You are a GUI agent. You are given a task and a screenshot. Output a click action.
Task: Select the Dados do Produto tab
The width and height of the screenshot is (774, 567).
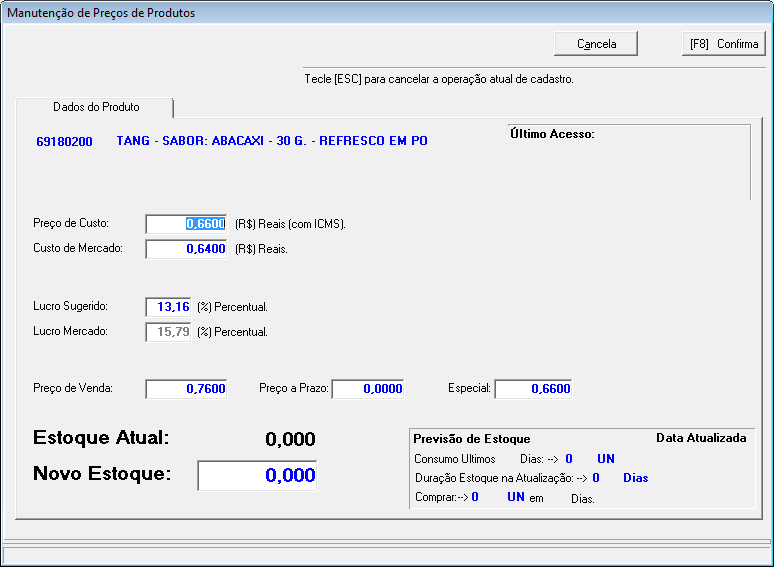point(95,107)
